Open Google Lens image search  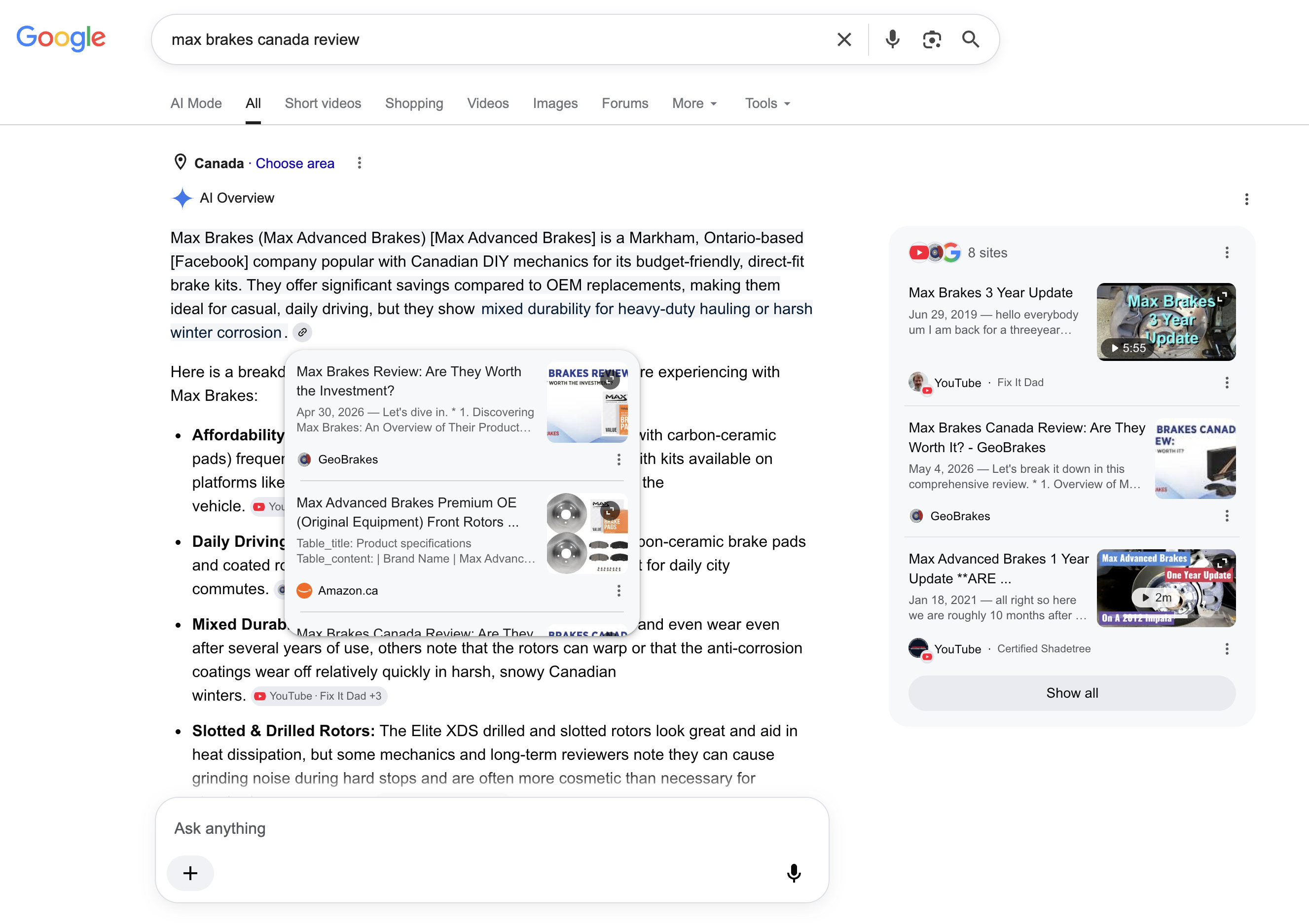point(932,39)
